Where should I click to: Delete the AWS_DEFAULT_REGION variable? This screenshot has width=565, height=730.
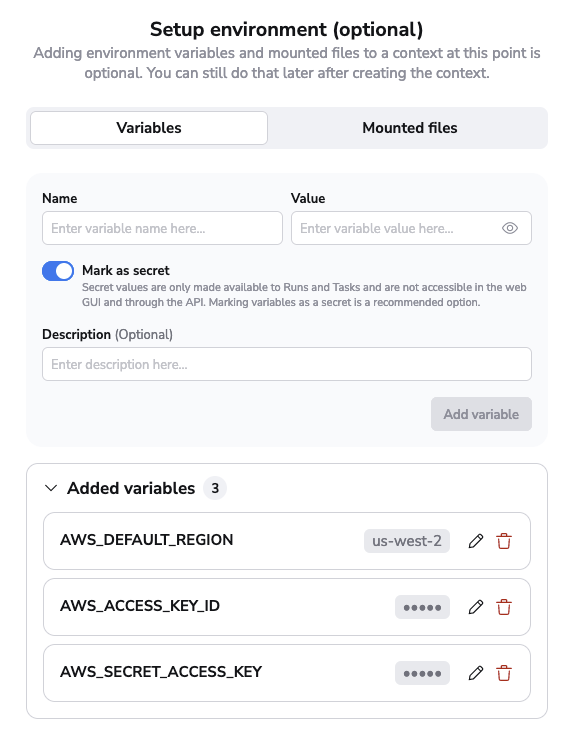[x=504, y=541]
